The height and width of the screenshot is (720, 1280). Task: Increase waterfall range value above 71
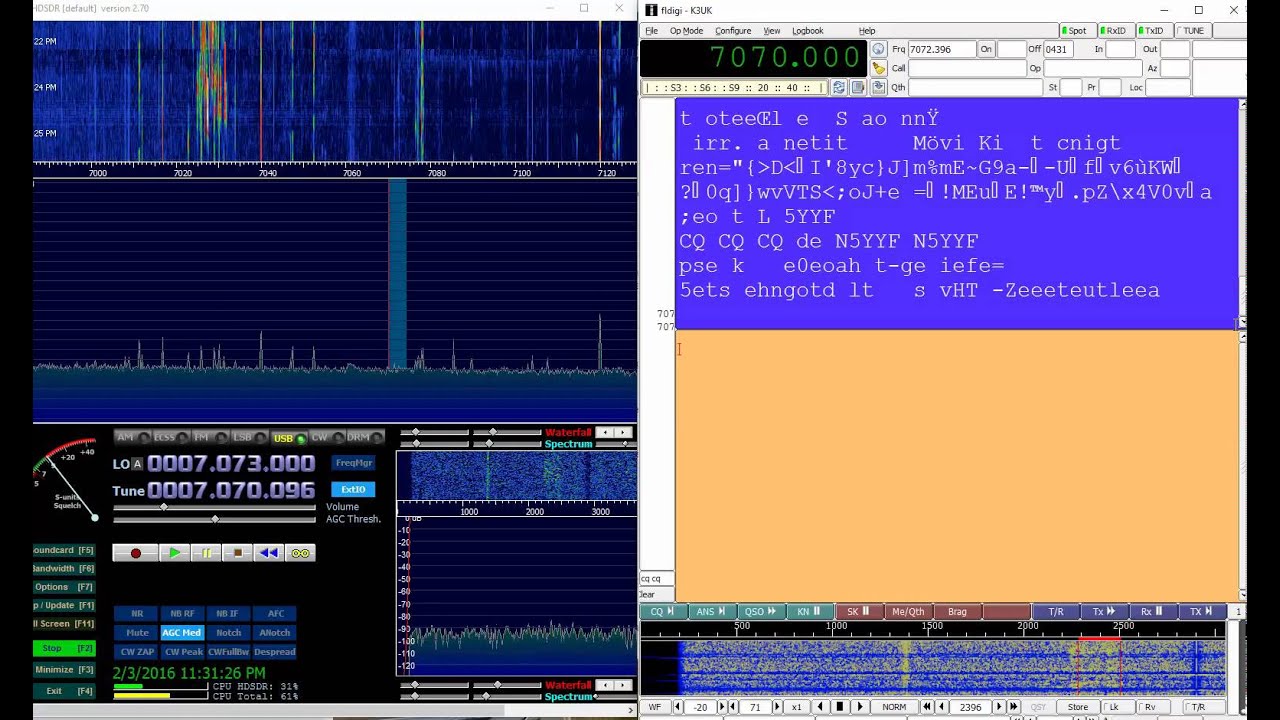click(777, 707)
